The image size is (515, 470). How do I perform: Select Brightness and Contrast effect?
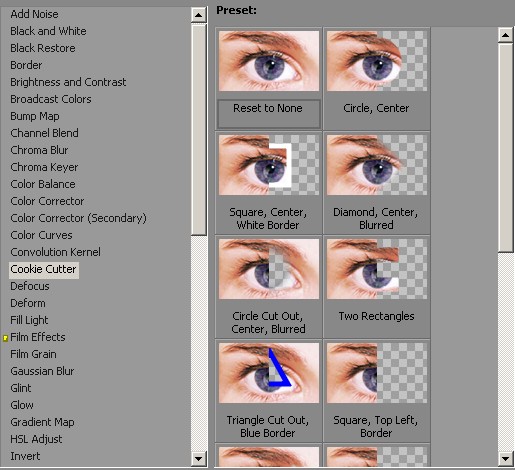coord(68,82)
